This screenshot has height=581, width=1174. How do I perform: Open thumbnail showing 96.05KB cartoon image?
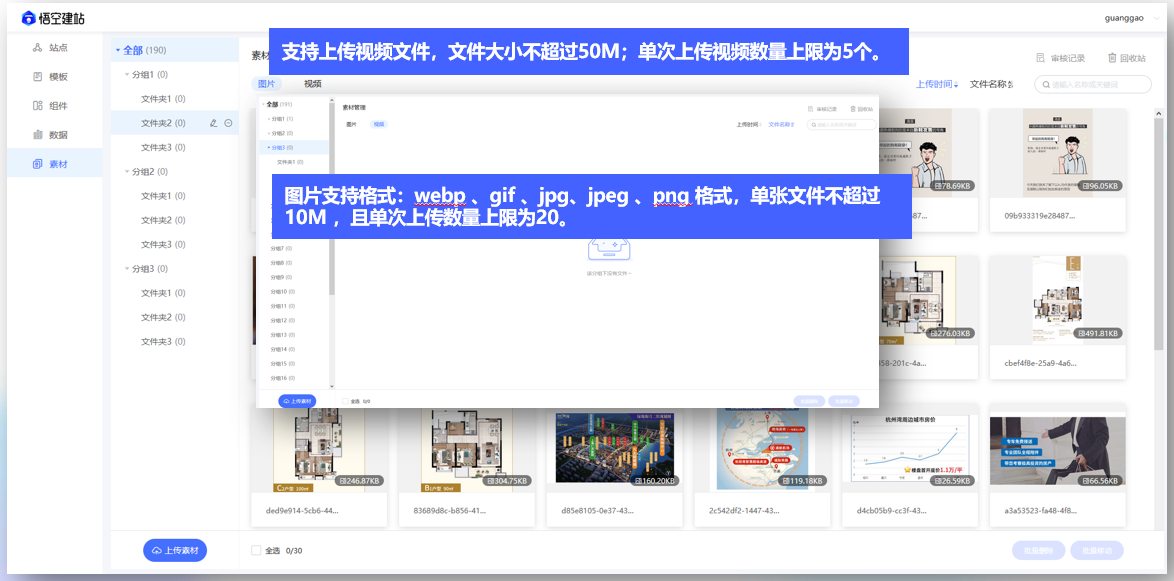click(x=1057, y=152)
